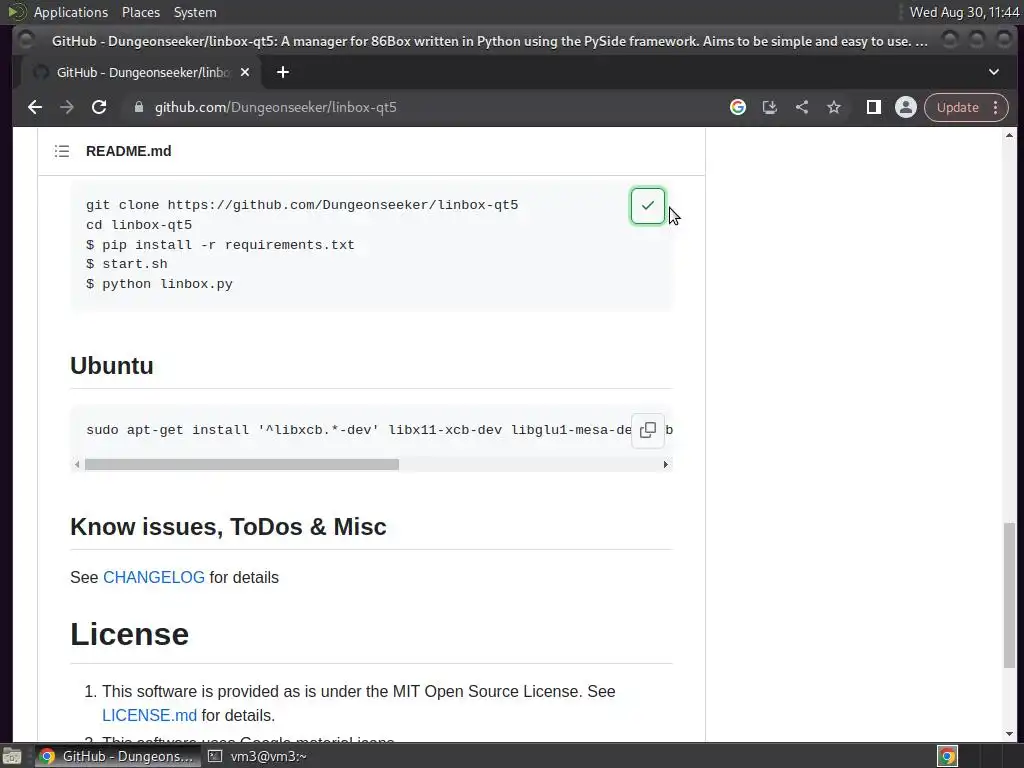
Task: Open the Applications menu
Action: [71, 12]
